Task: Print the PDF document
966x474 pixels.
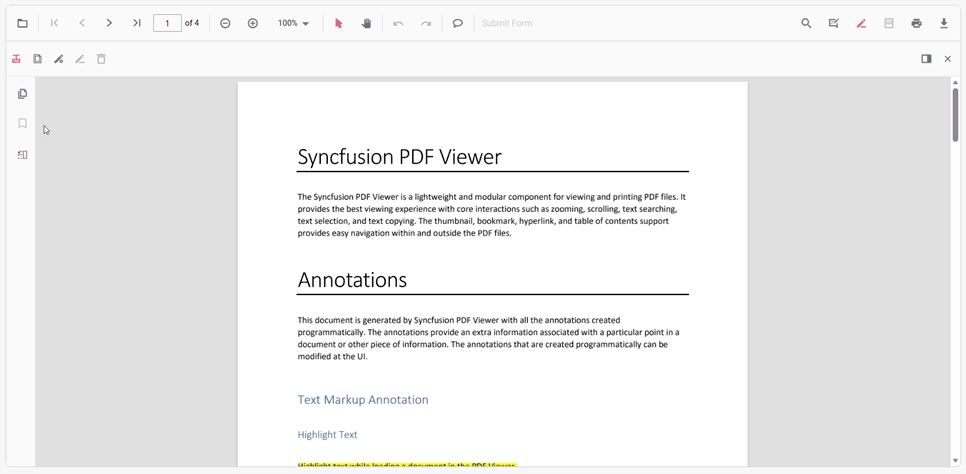Action: click(916, 23)
